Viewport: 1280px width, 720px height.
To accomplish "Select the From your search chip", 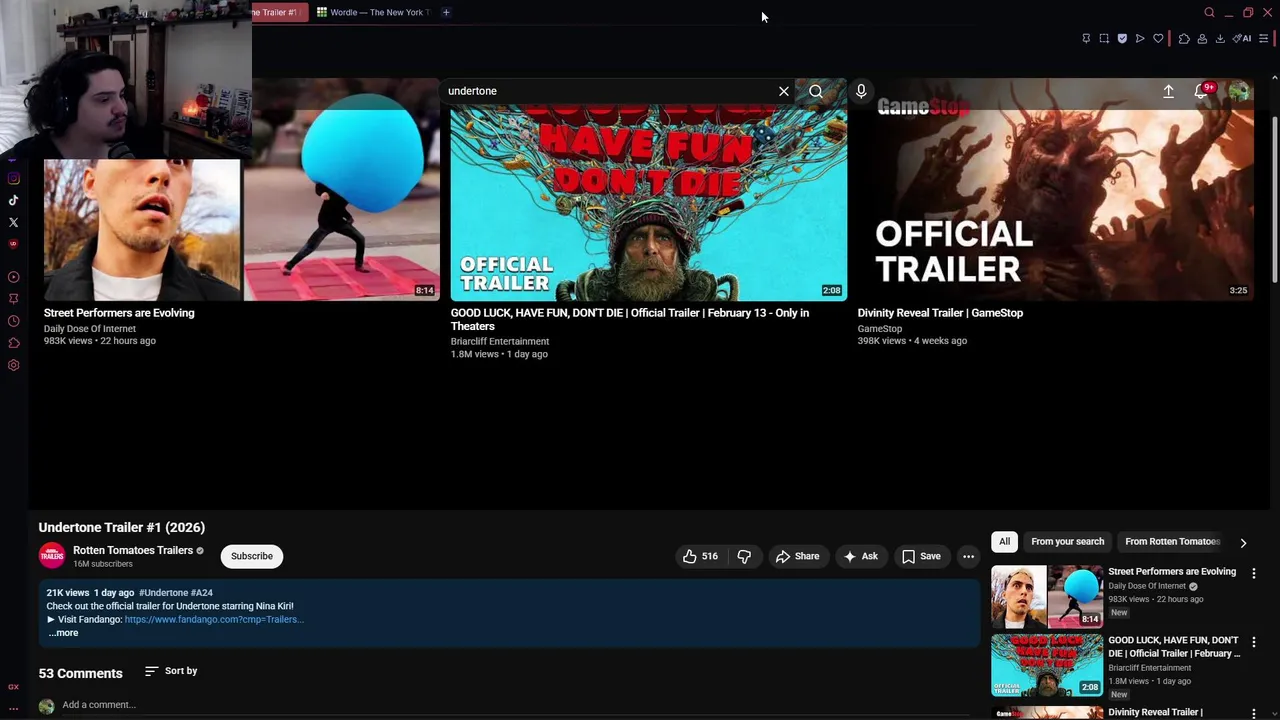I will point(1068,542).
